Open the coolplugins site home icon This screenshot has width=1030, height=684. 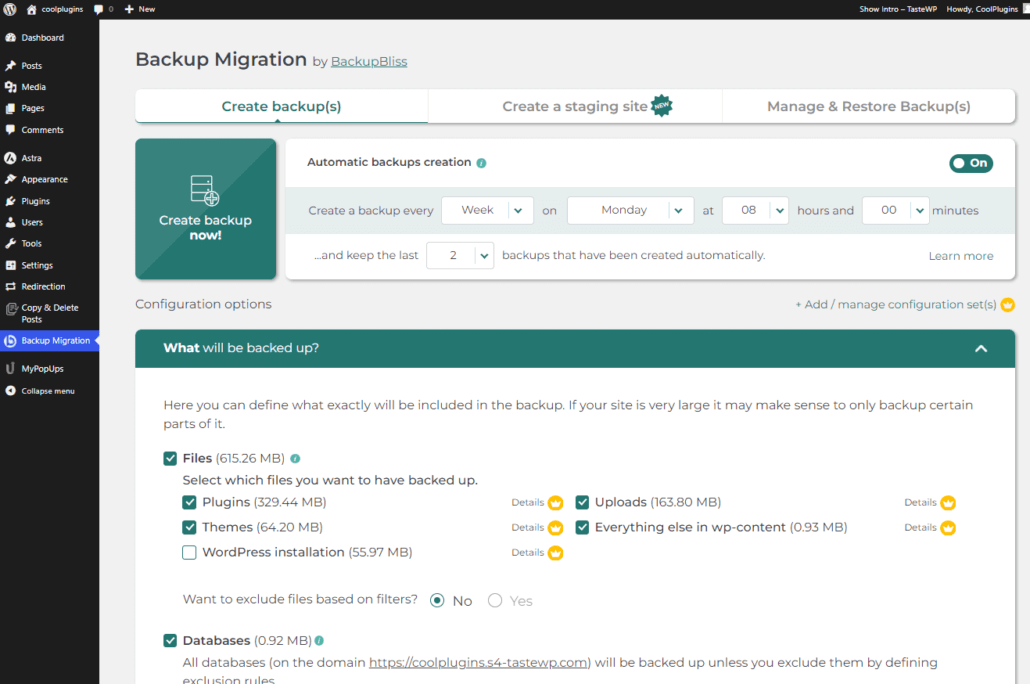(31, 9)
